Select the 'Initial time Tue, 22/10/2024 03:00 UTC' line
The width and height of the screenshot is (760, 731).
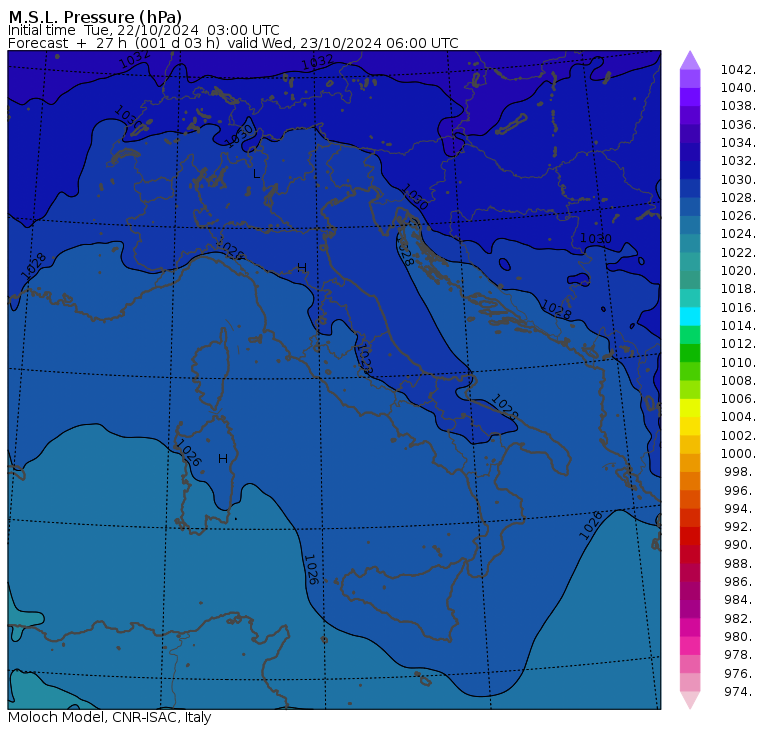tap(143, 30)
